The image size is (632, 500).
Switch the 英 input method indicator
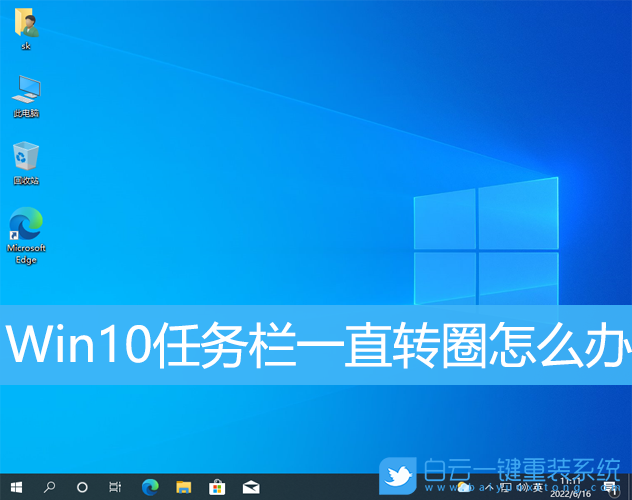[x=538, y=488]
